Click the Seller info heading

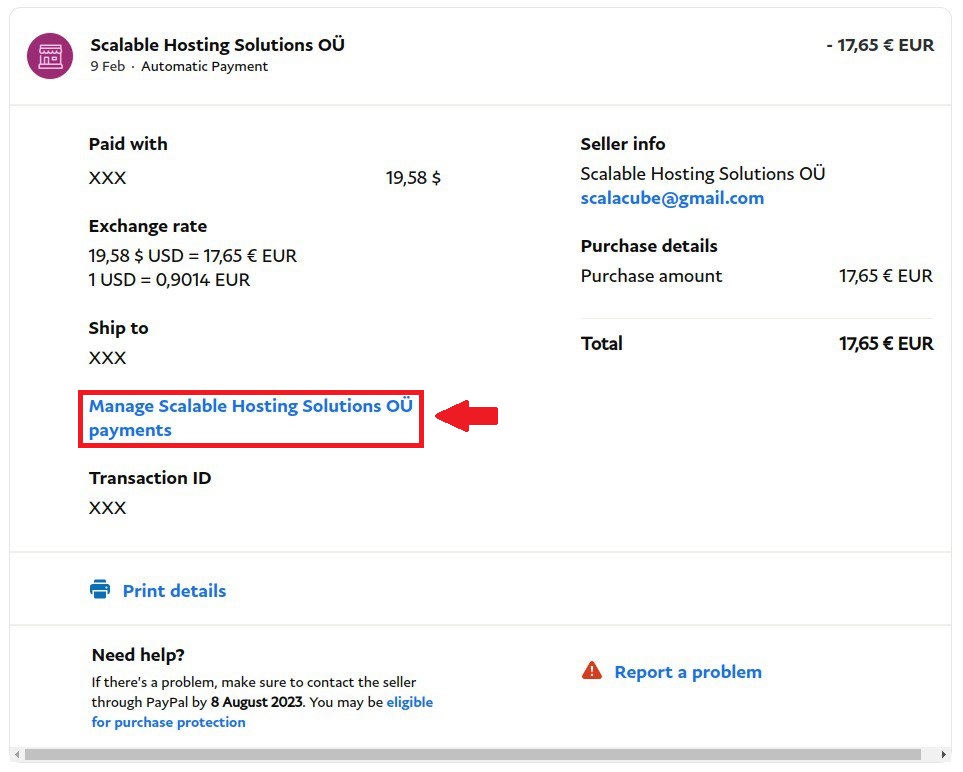622,143
